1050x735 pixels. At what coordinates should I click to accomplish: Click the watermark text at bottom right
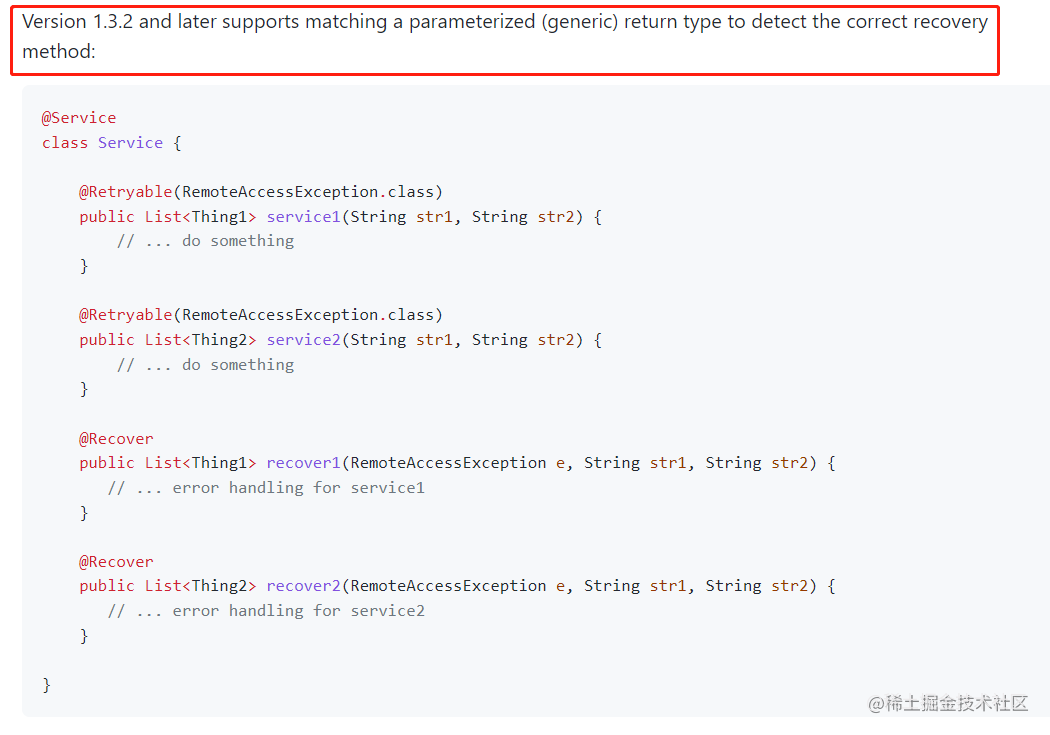[948, 704]
